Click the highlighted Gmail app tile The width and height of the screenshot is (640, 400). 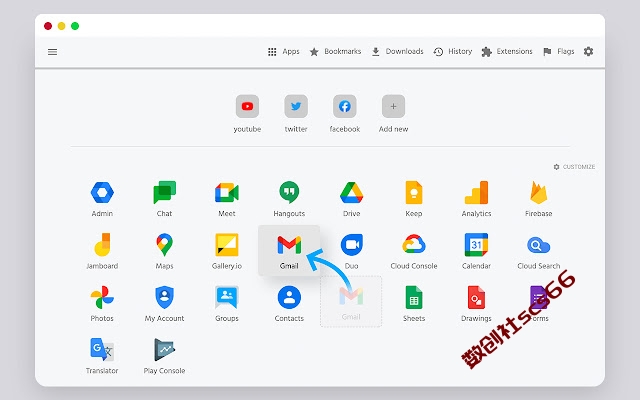[x=289, y=250]
